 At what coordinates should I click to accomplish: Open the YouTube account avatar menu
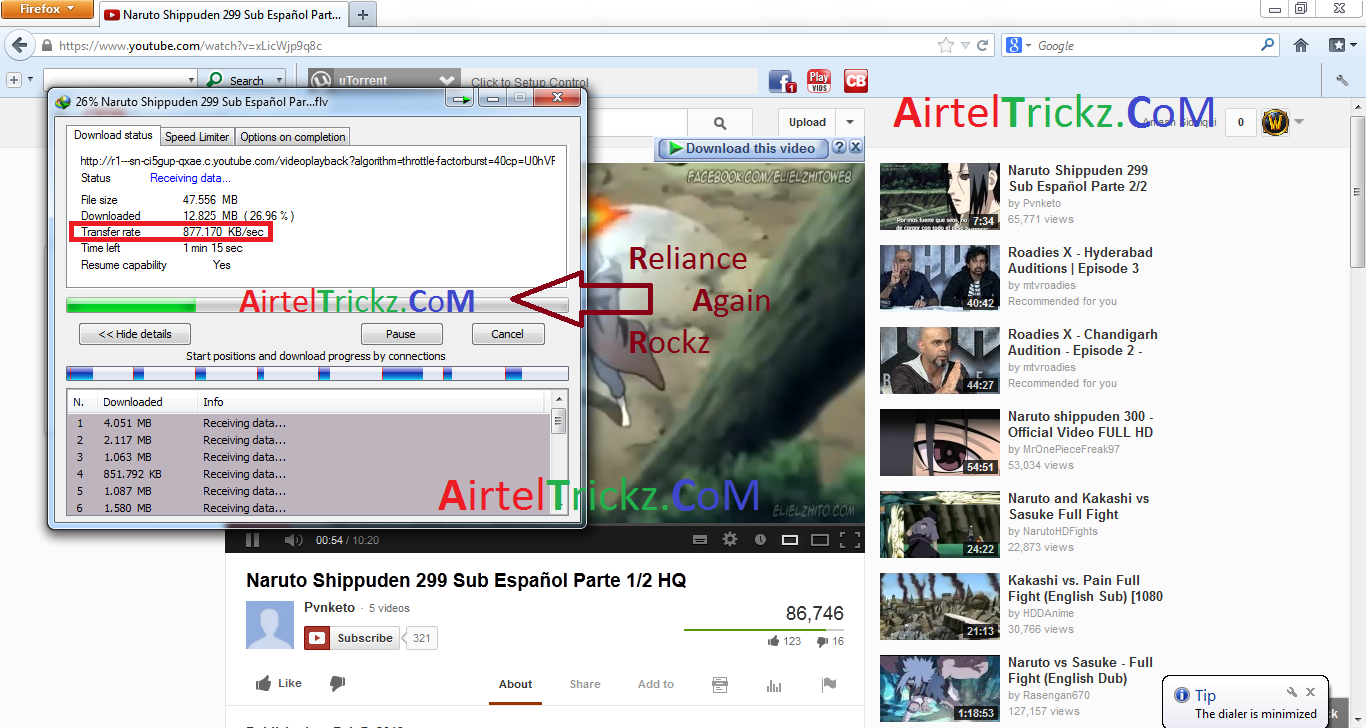click(1275, 122)
